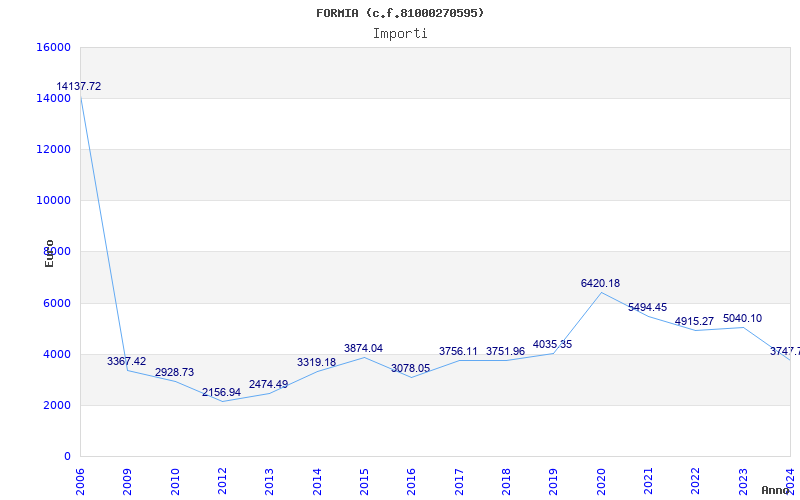This screenshot has width=800, height=500.
Task: Click the 2022 x-axis year label
Action: (696, 482)
